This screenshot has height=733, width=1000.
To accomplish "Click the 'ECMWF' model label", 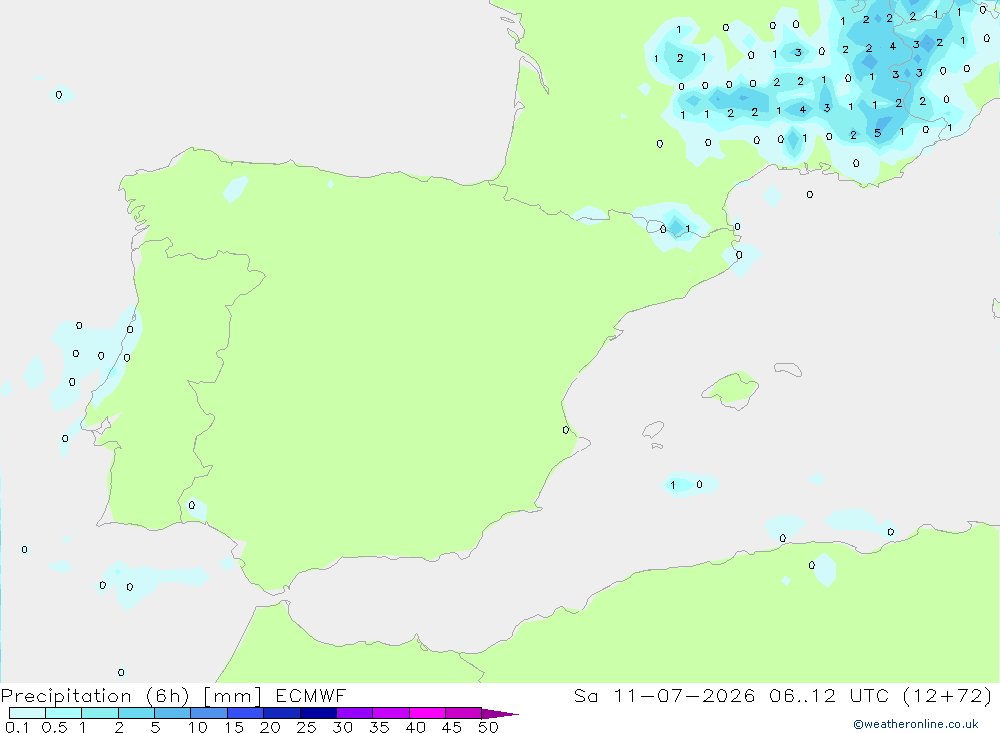I will click(311, 695).
